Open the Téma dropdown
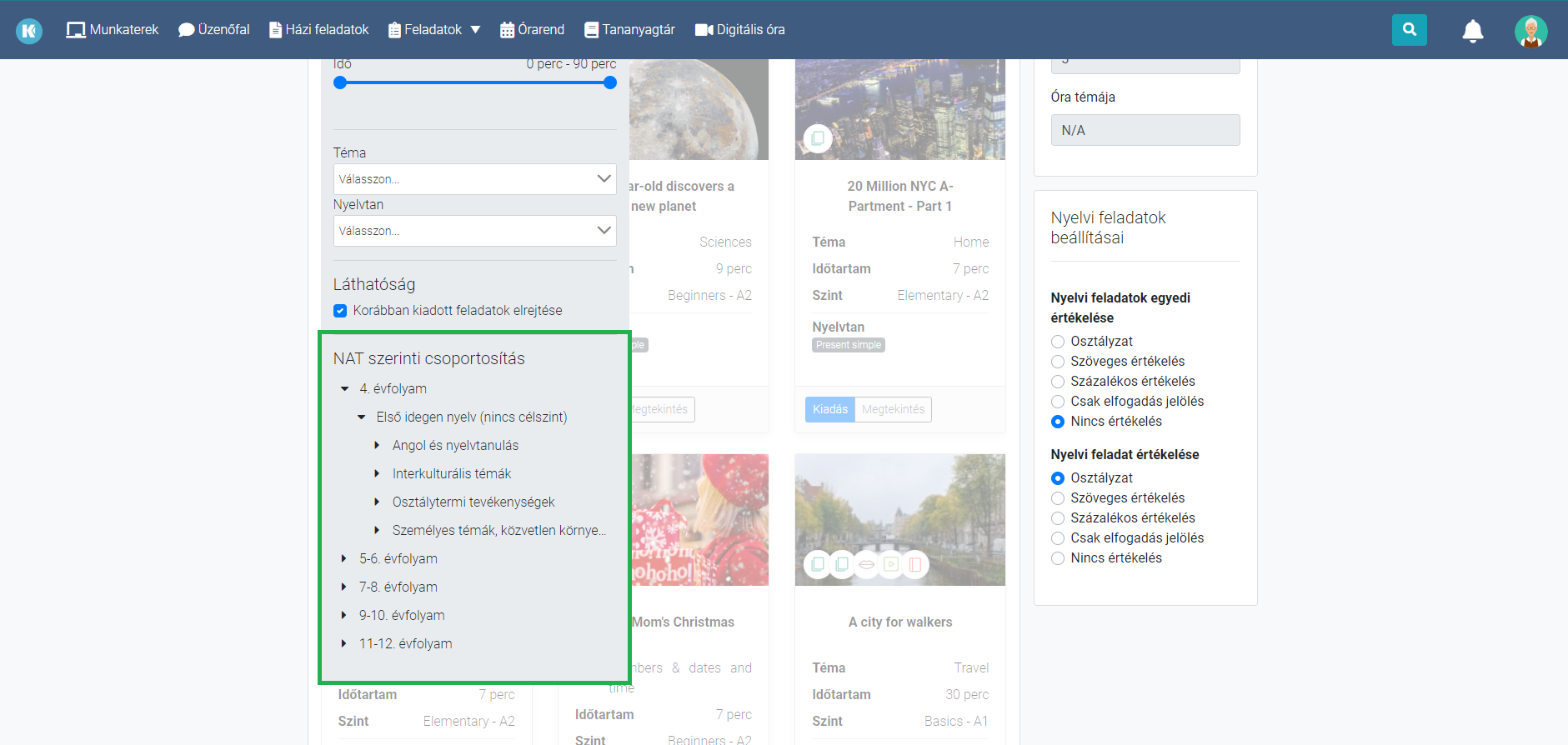The image size is (1568, 745). tap(475, 179)
